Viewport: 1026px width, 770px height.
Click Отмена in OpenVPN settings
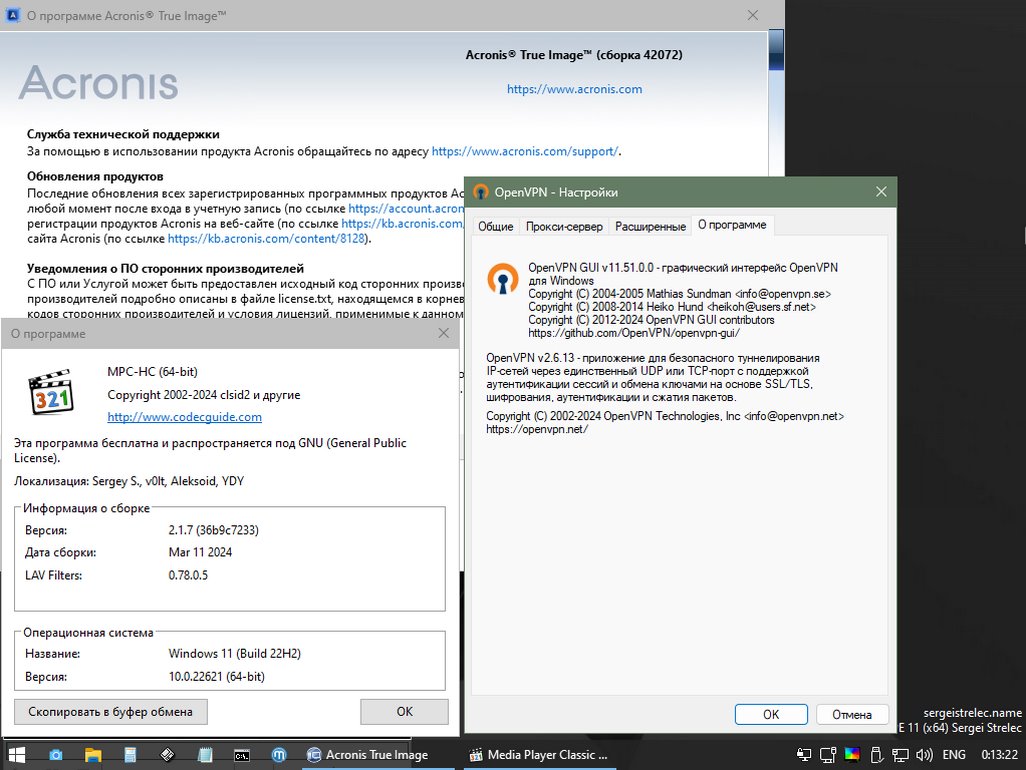pyautogui.click(x=852, y=714)
